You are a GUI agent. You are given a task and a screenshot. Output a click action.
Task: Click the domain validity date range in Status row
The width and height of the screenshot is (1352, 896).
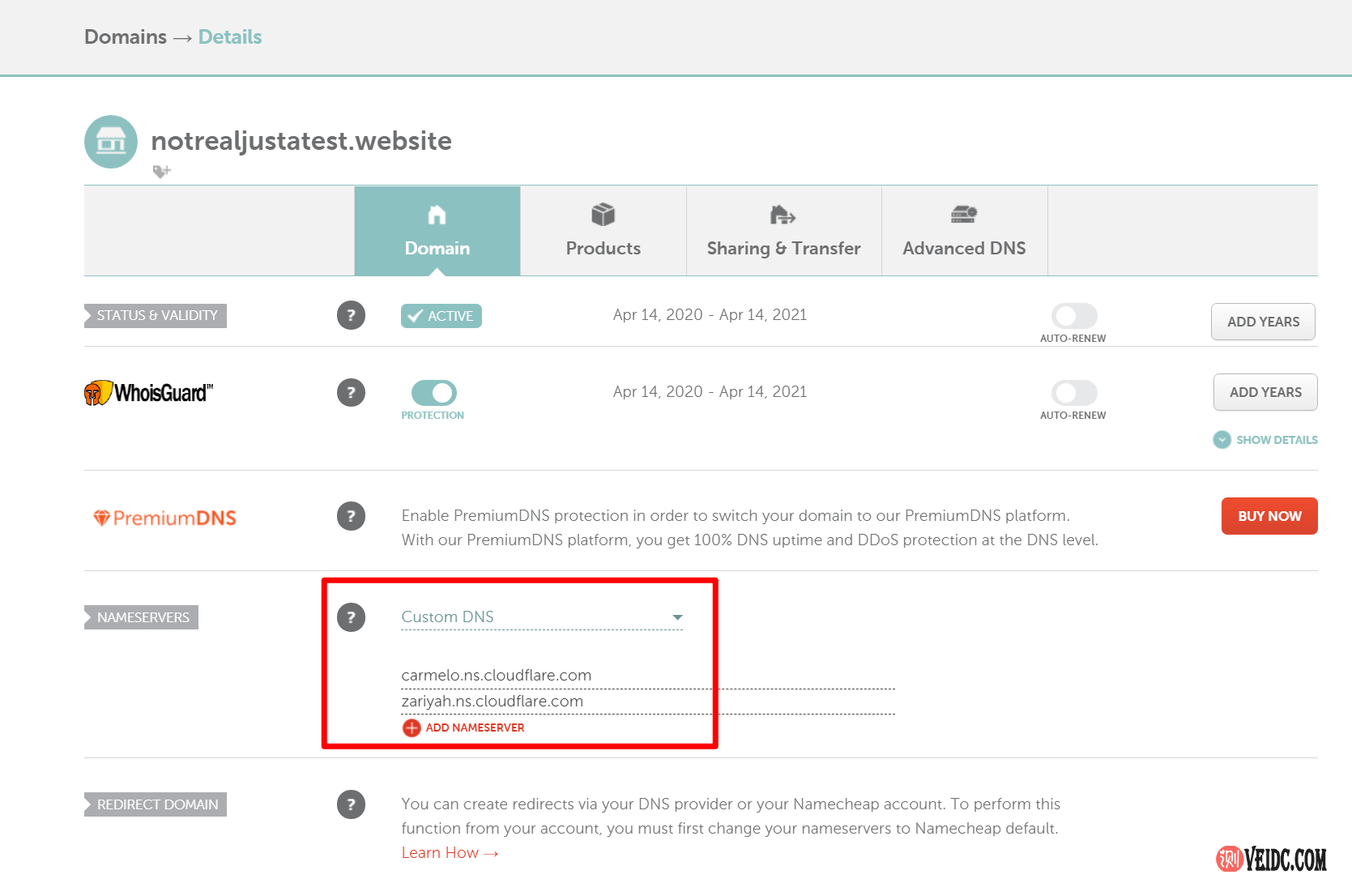tap(710, 315)
